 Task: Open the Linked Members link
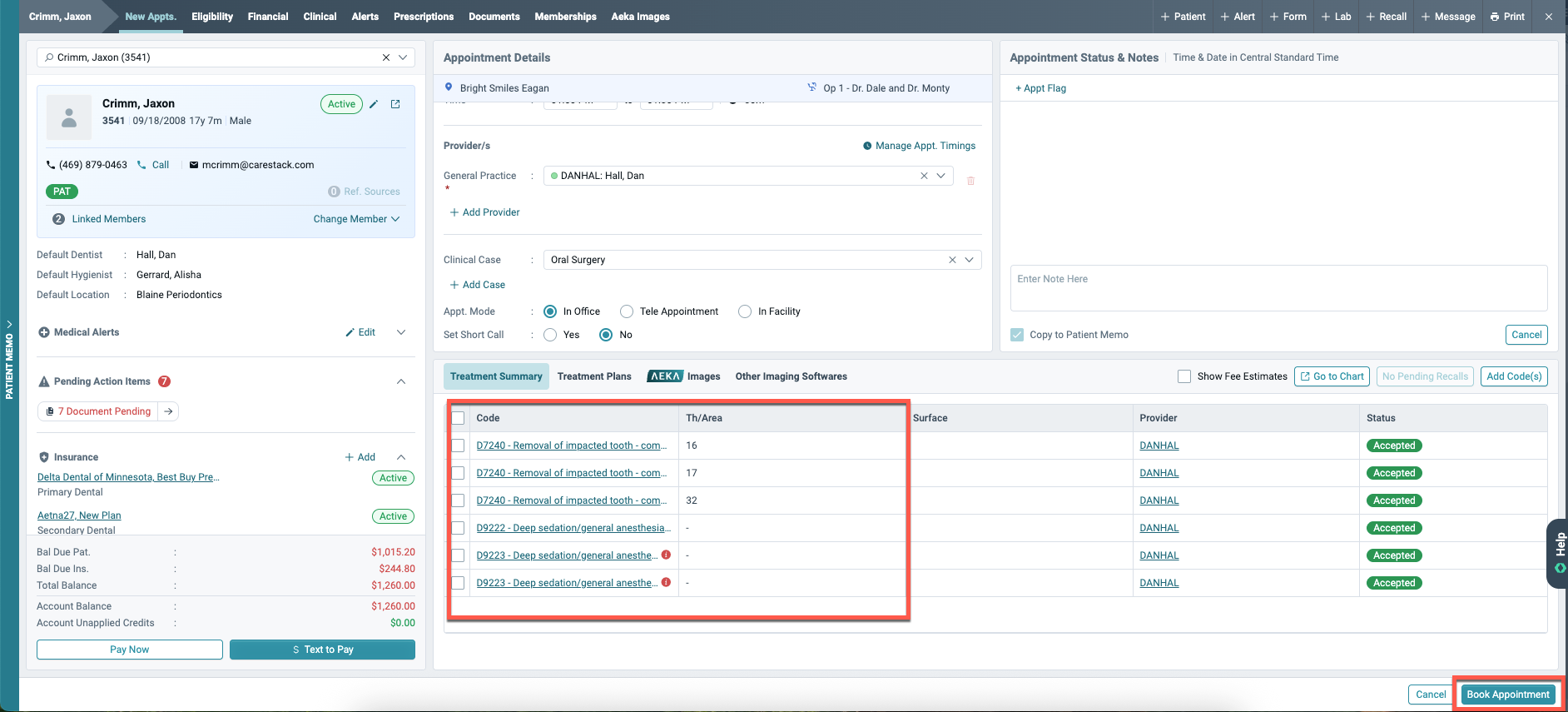(x=109, y=219)
